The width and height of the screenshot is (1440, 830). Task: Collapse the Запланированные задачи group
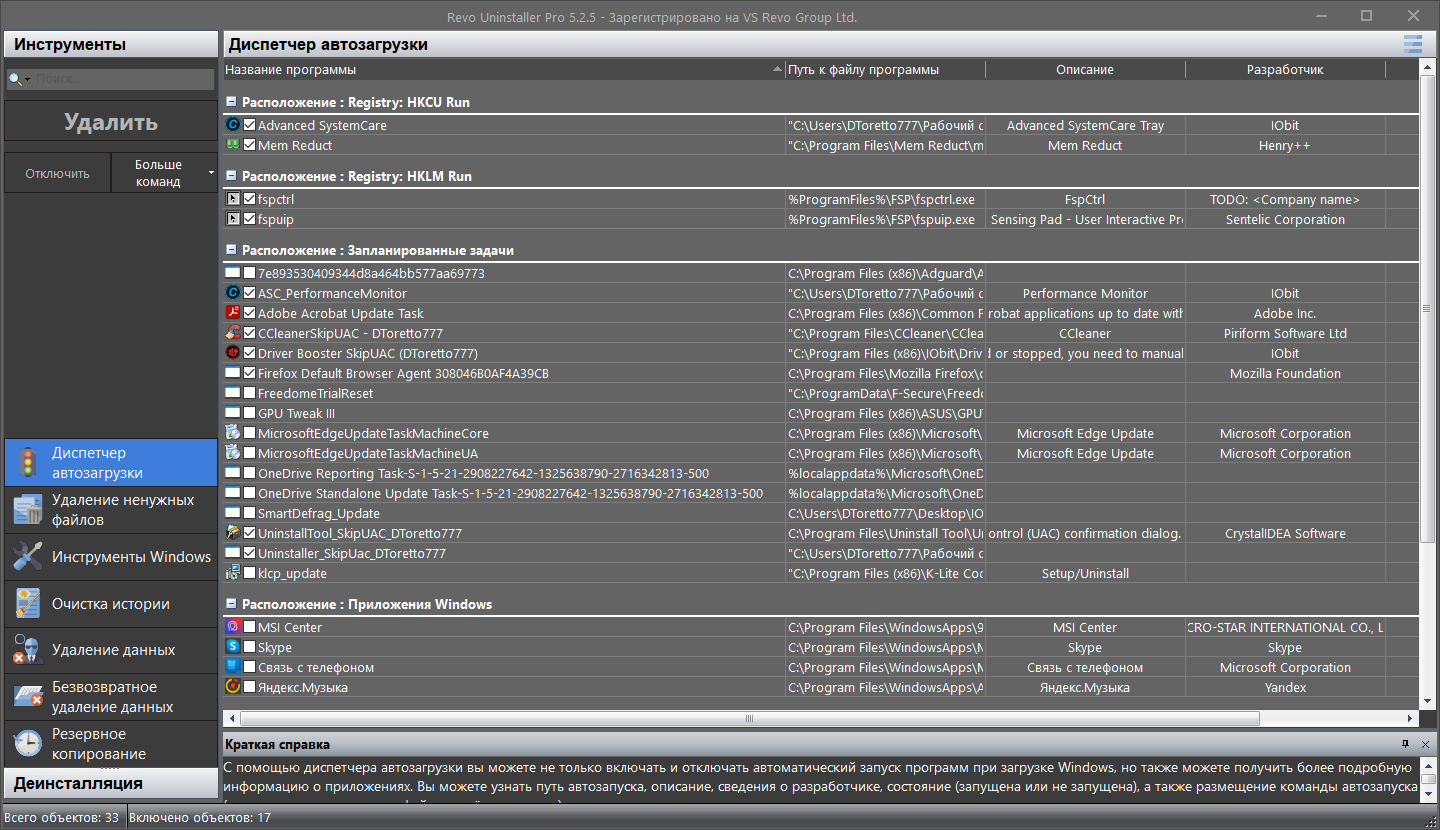pos(231,250)
